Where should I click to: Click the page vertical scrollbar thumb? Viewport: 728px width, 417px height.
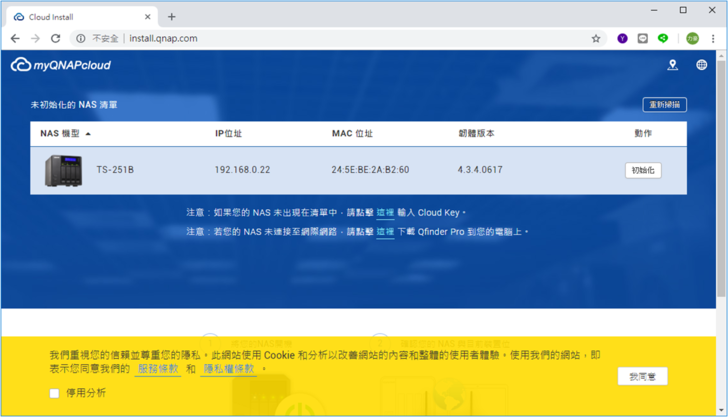click(x=721, y=179)
